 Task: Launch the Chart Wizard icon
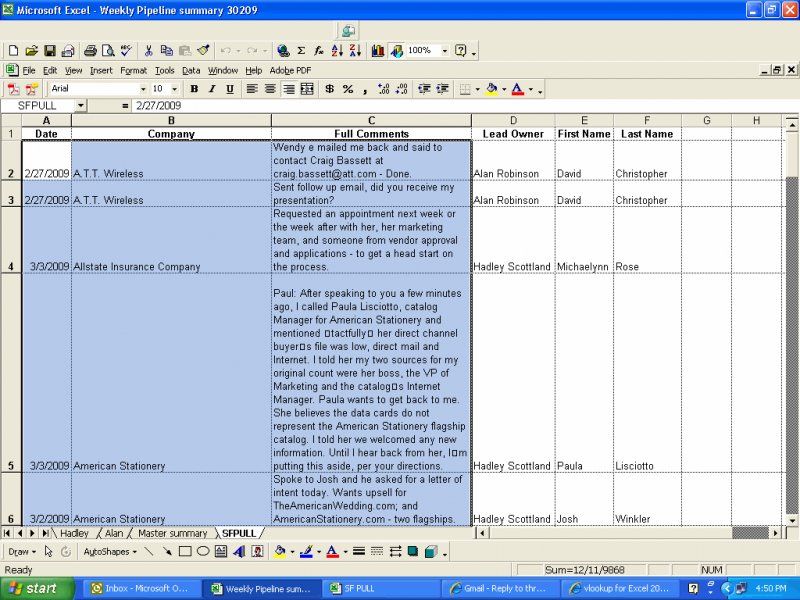tap(378, 51)
